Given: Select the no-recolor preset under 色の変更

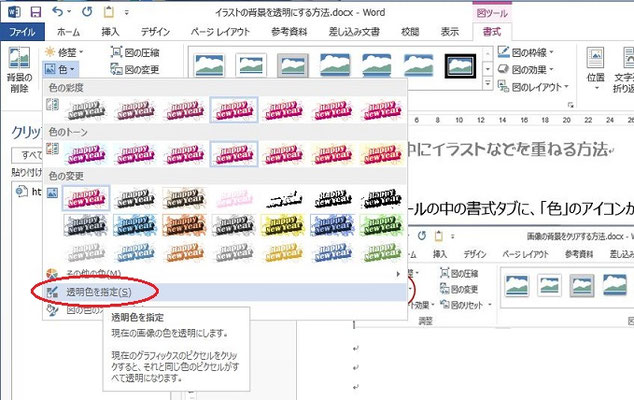Looking at the screenshot, I should pos(86,198).
